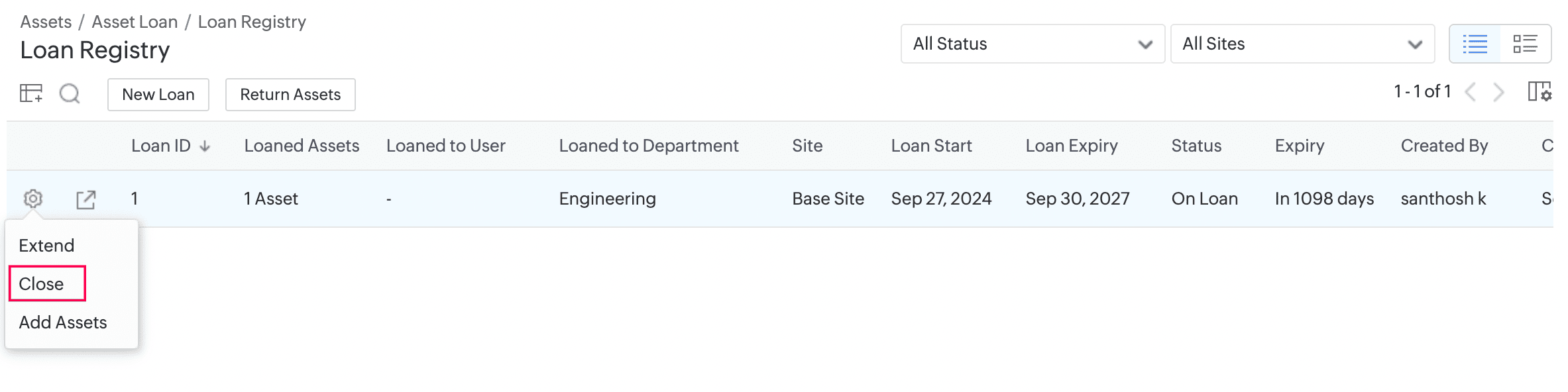The height and width of the screenshot is (392, 1568).
Task: Expand the All Sites dropdown
Action: click(x=1302, y=44)
